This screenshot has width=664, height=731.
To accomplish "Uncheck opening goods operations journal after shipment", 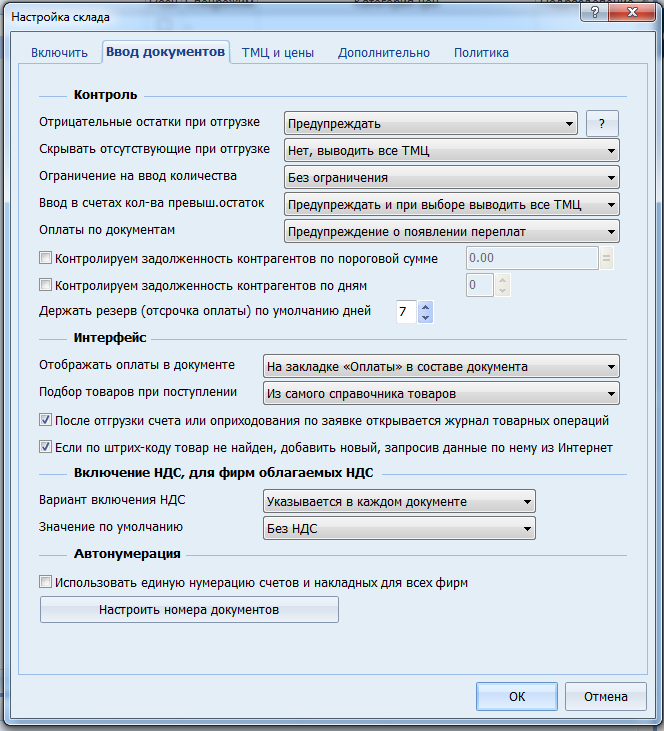I will coord(45,420).
